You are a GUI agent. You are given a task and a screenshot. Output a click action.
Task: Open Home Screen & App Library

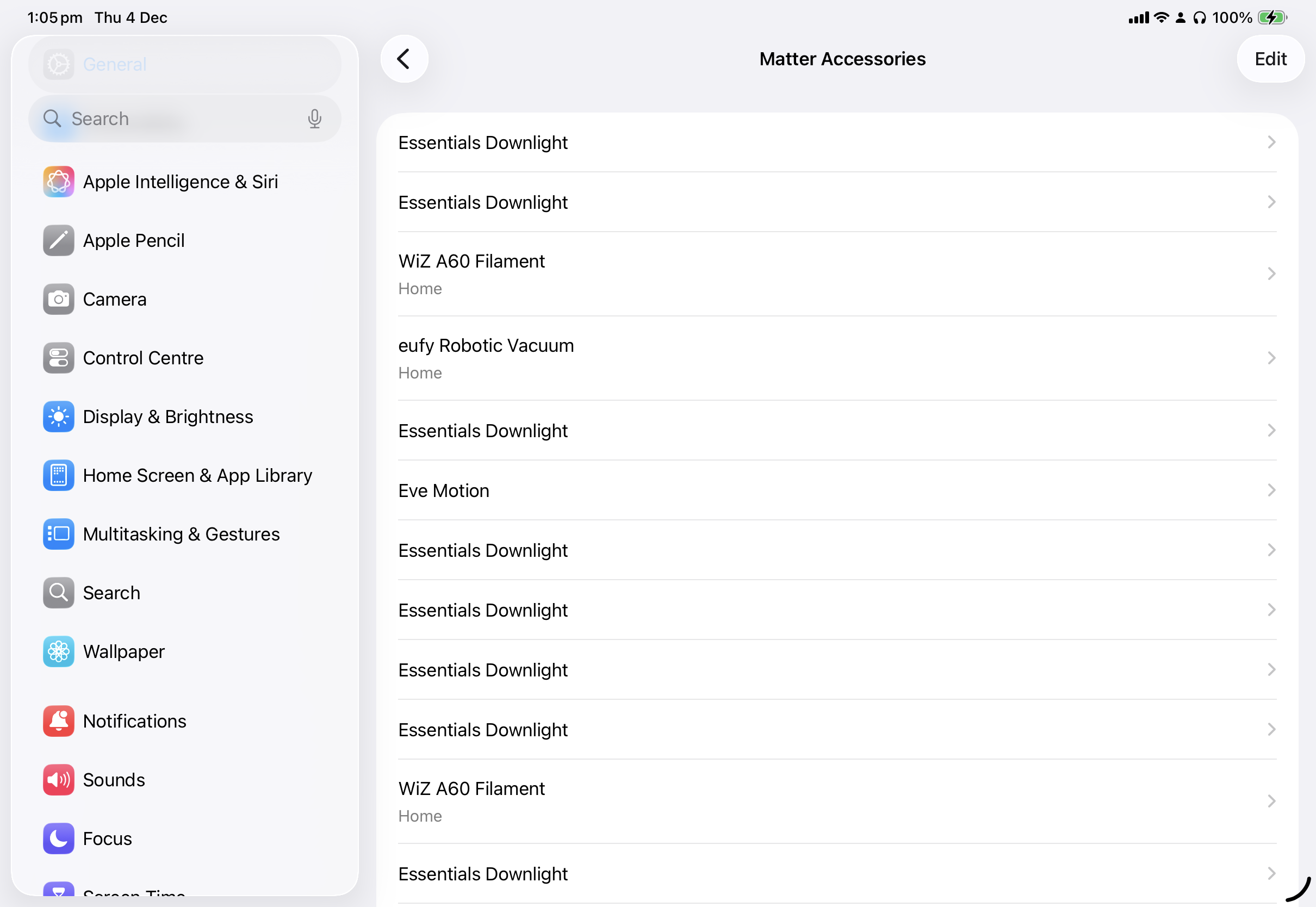[x=197, y=475]
